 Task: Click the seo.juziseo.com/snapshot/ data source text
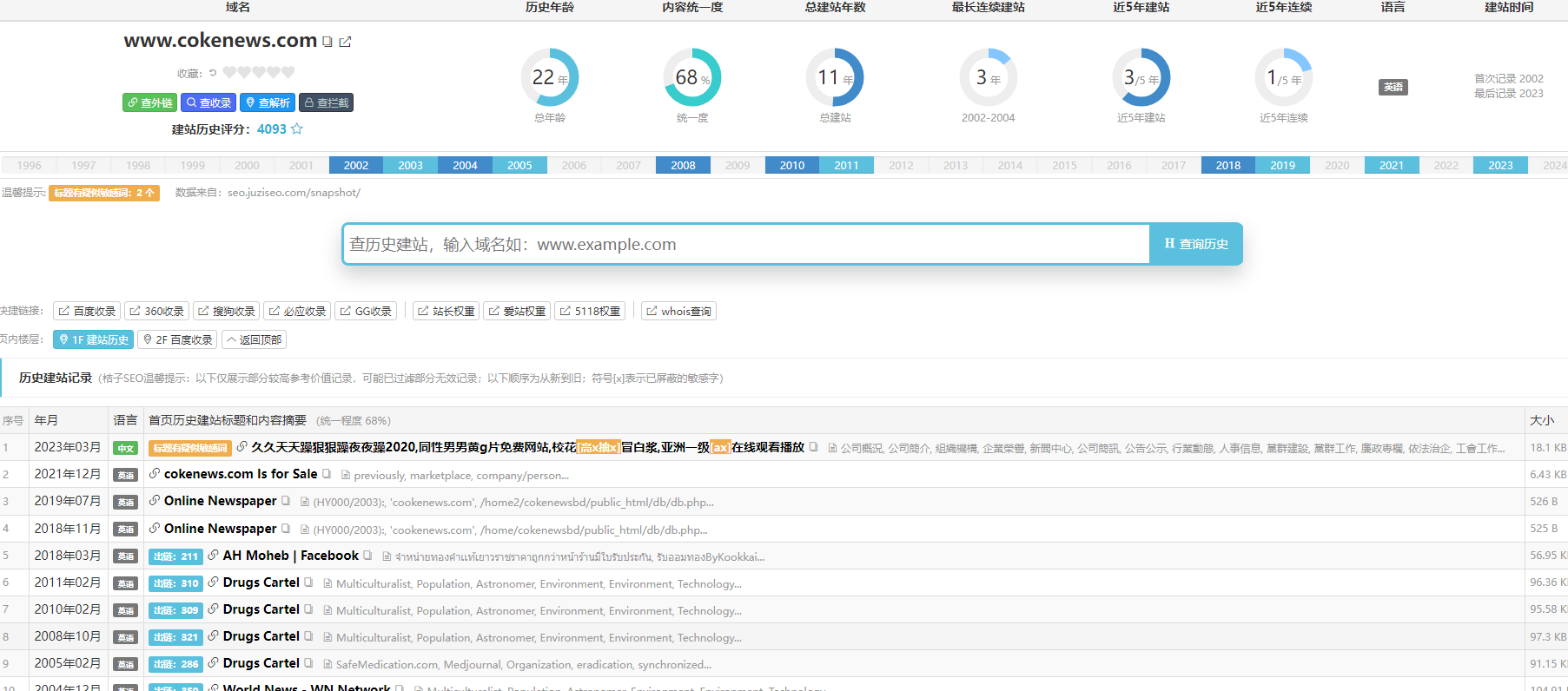(x=294, y=193)
